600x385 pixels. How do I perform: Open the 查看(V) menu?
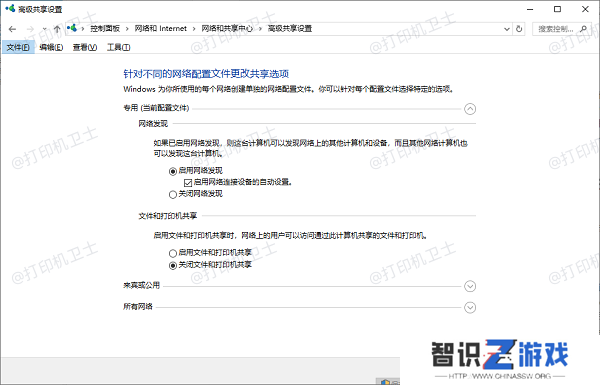(x=85, y=47)
